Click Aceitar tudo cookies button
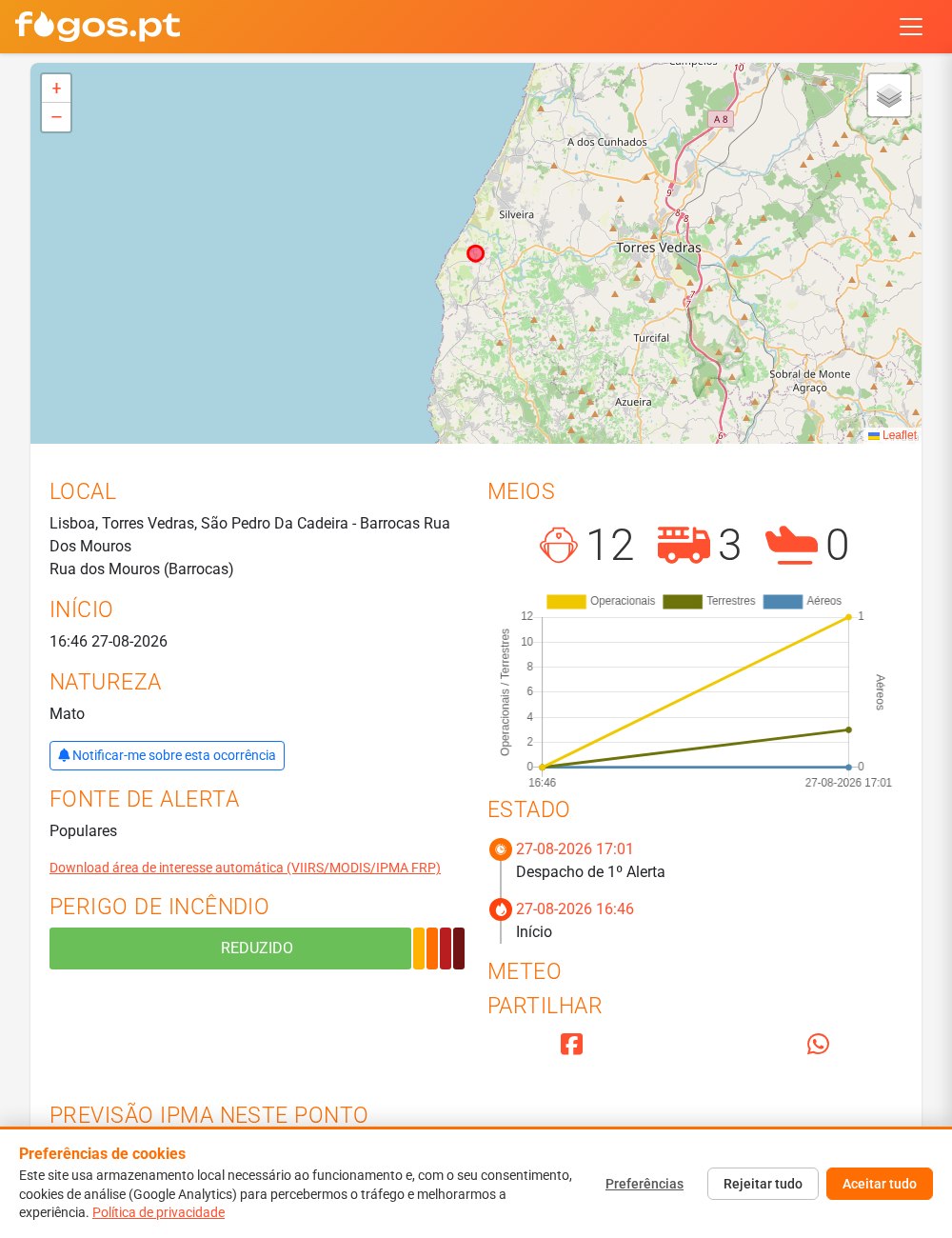This screenshot has width=952, height=1238. (x=880, y=1184)
